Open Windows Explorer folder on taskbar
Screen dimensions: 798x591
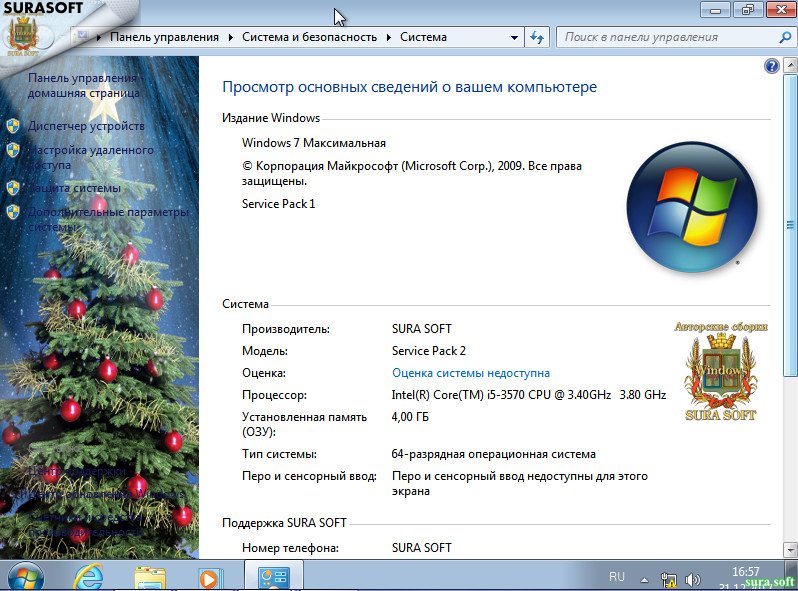click(x=150, y=579)
